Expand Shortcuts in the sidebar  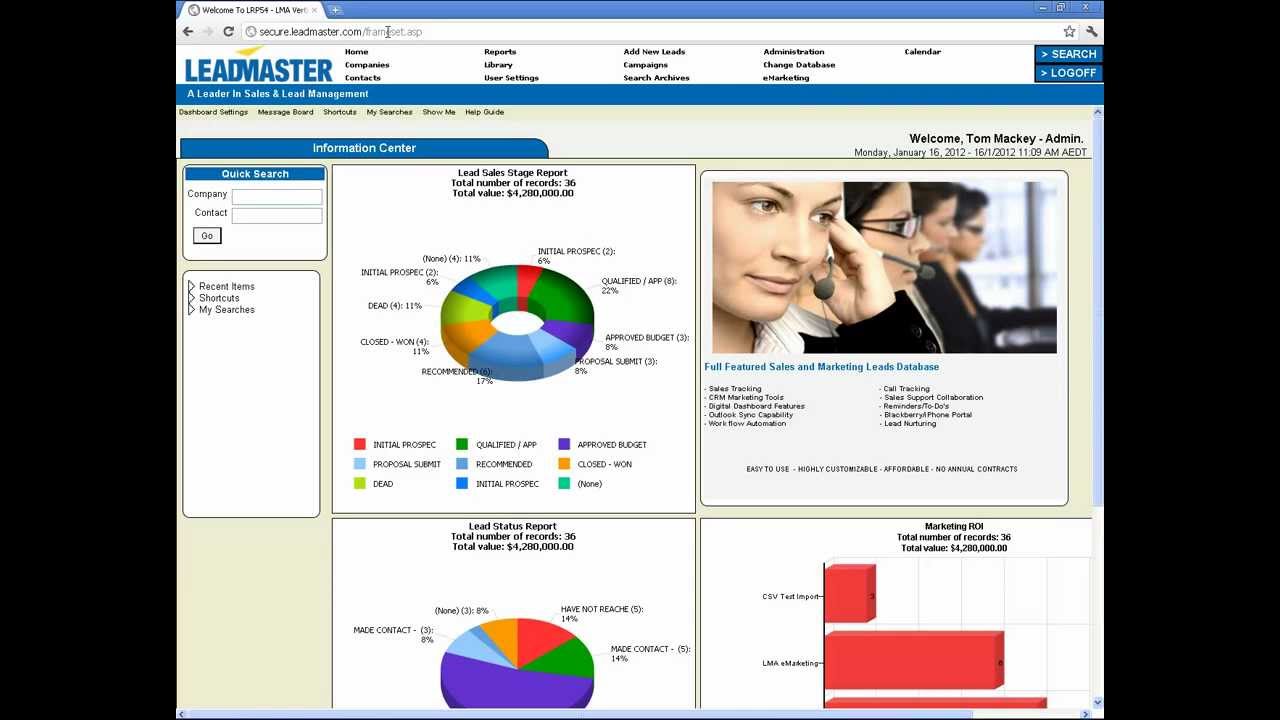pos(214,298)
